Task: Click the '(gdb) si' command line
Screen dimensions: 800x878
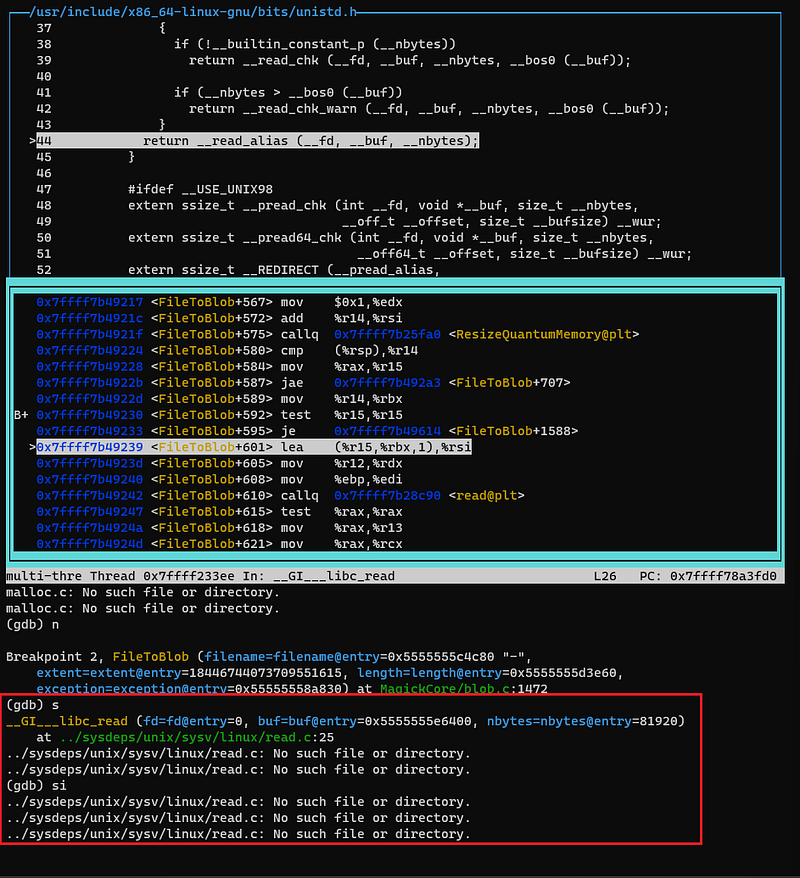Action: coord(36,786)
